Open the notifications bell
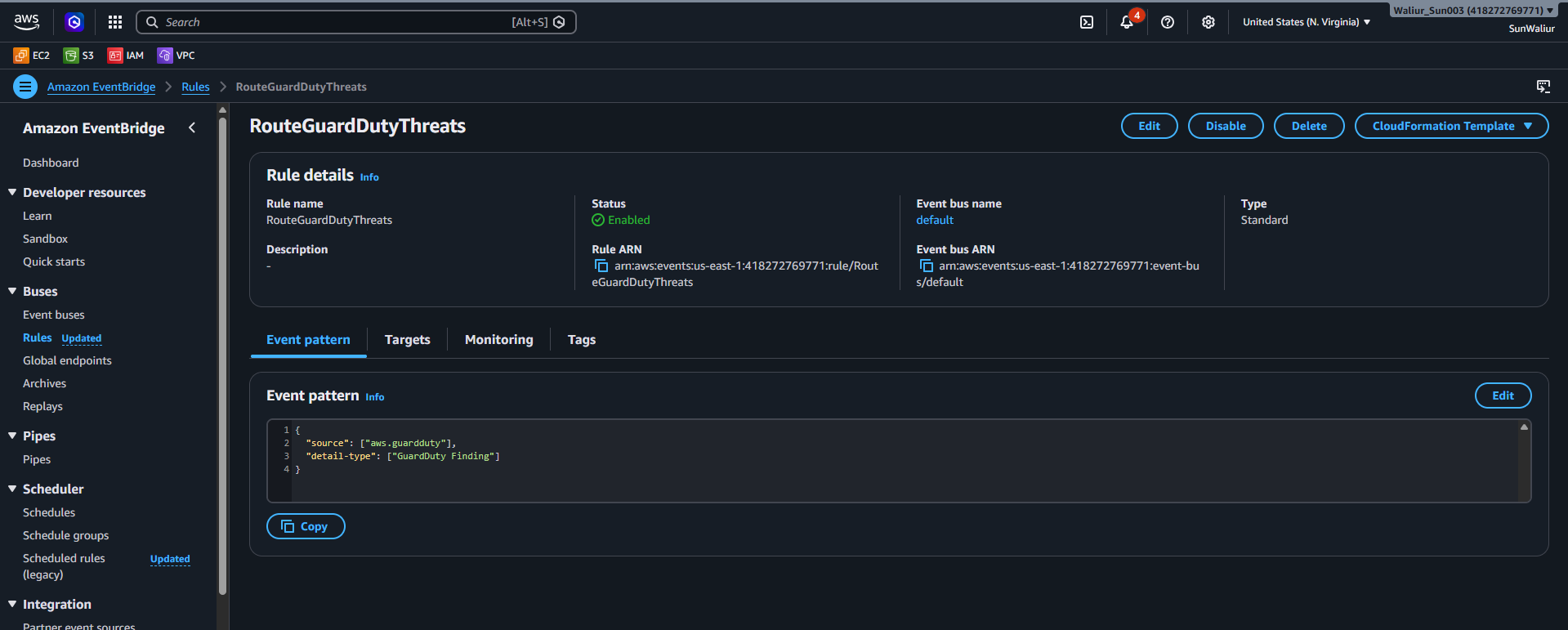This screenshot has width=1568, height=630. pyautogui.click(x=1127, y=22)
